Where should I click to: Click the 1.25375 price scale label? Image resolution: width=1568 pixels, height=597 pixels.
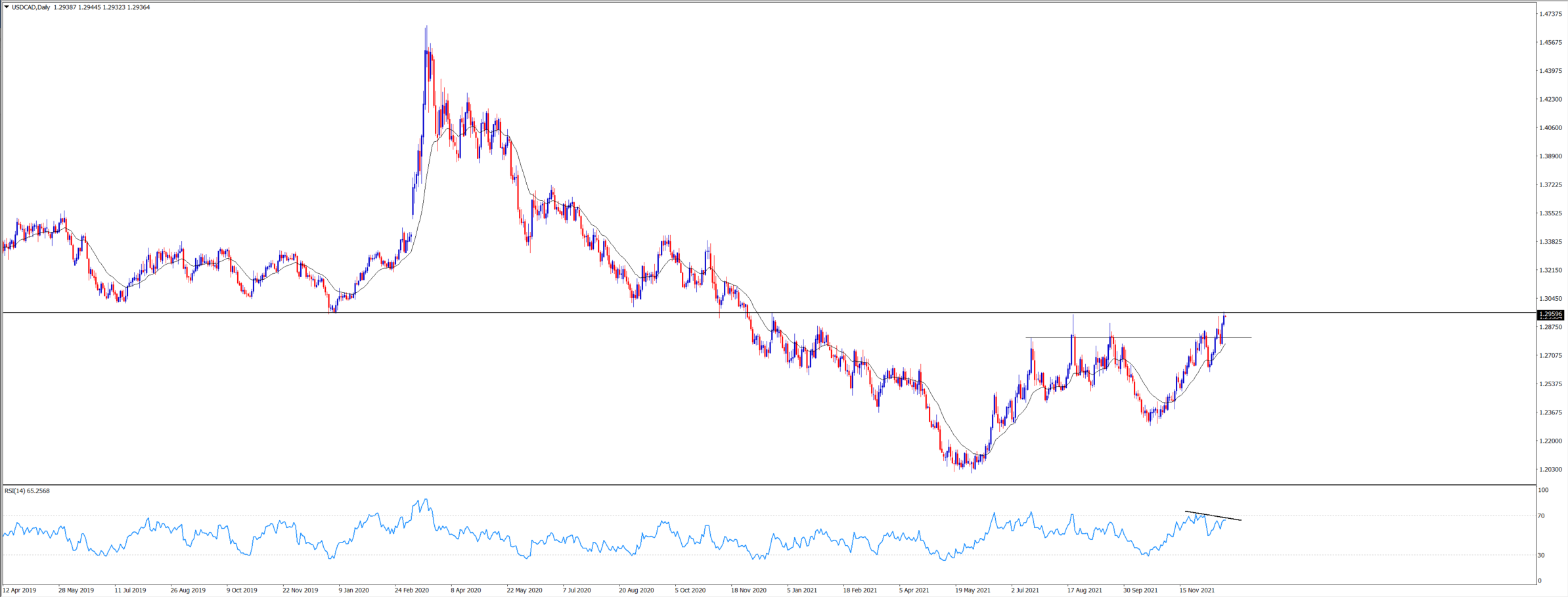[x=1550, y=384]
